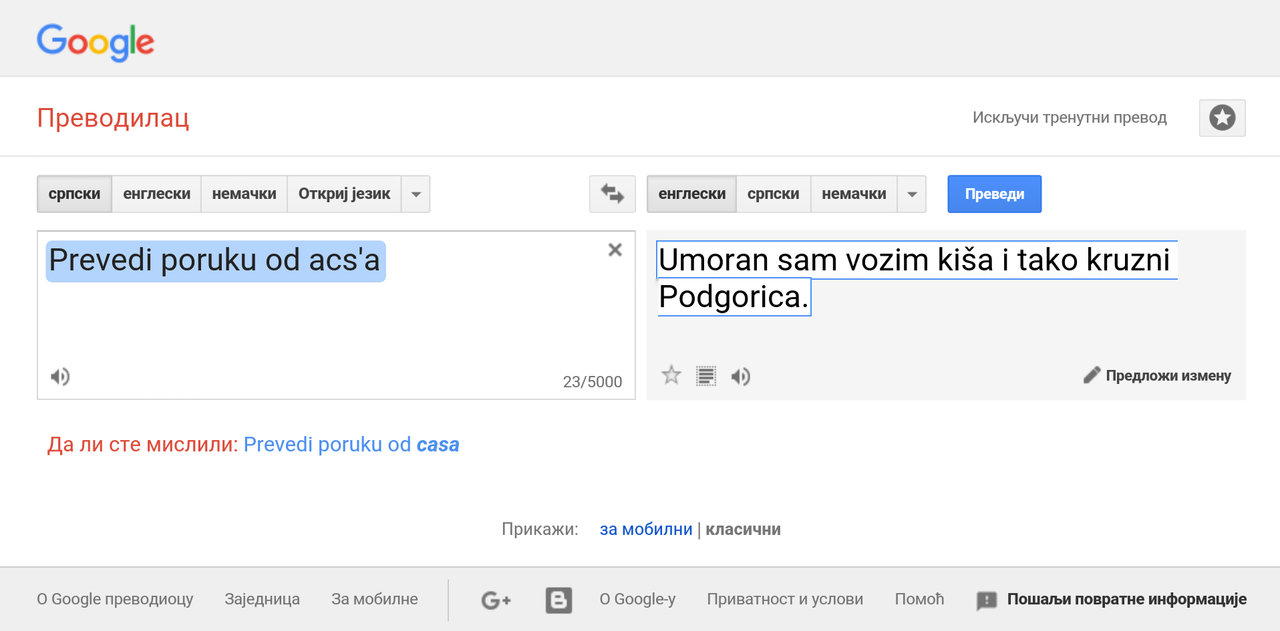Click the pencil icon for suggesting an edit
1280x631 pixels.
tap(1092, 376)
